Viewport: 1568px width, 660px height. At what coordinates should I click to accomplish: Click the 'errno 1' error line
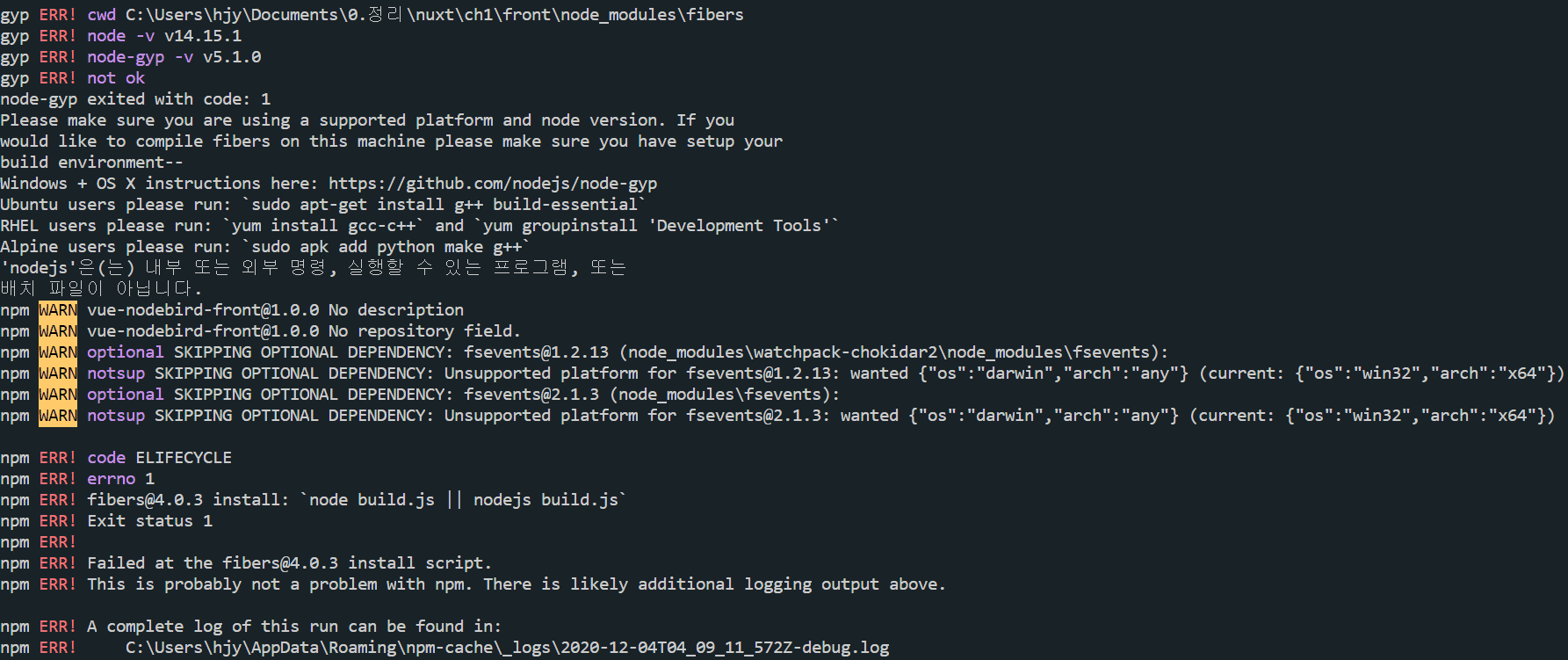coord(120,479)
